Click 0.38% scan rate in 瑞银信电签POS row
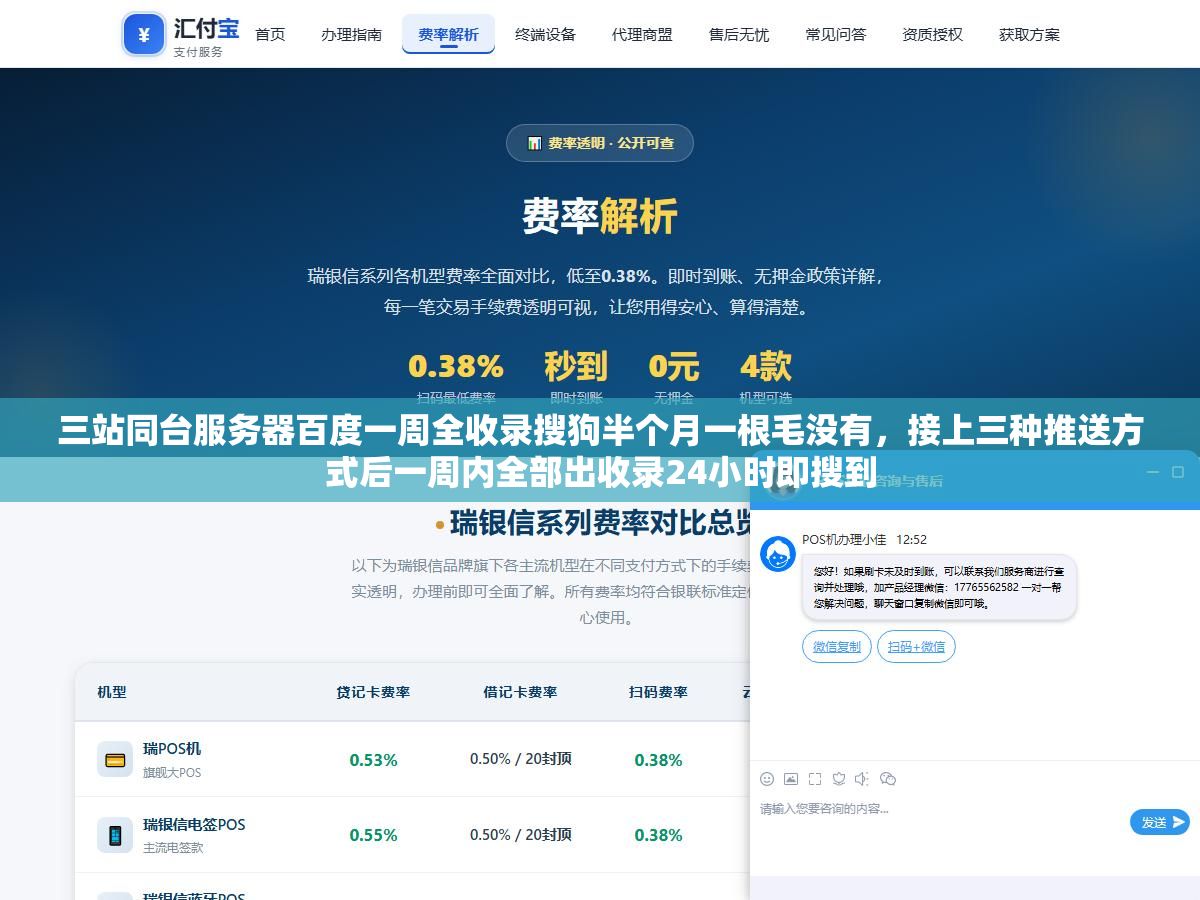The width and height of the screenshot is (1200, 900). 658,835
